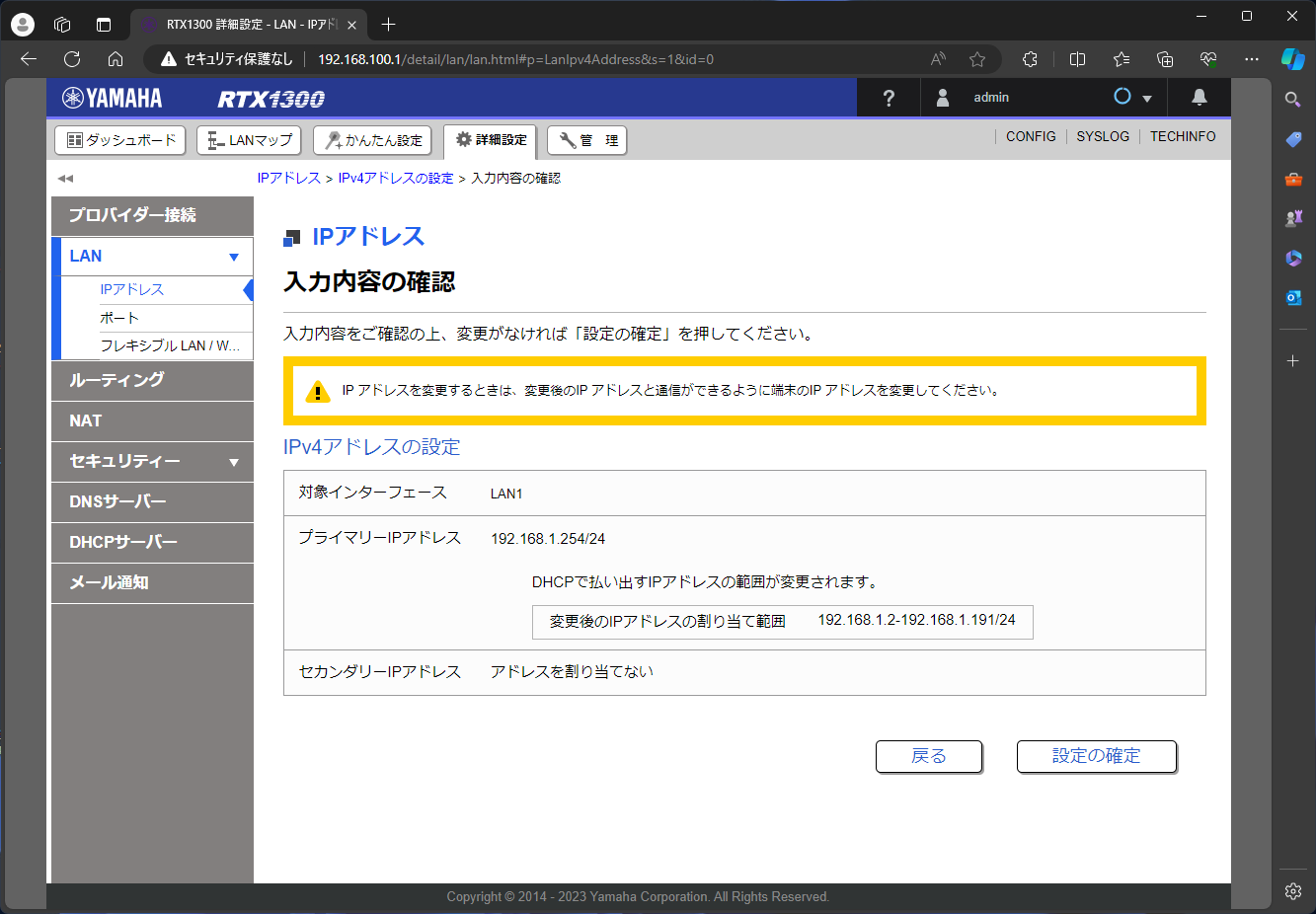Open the help question mark icon
Viewport: 1316px width, 914px height.
tap(889, 98)
